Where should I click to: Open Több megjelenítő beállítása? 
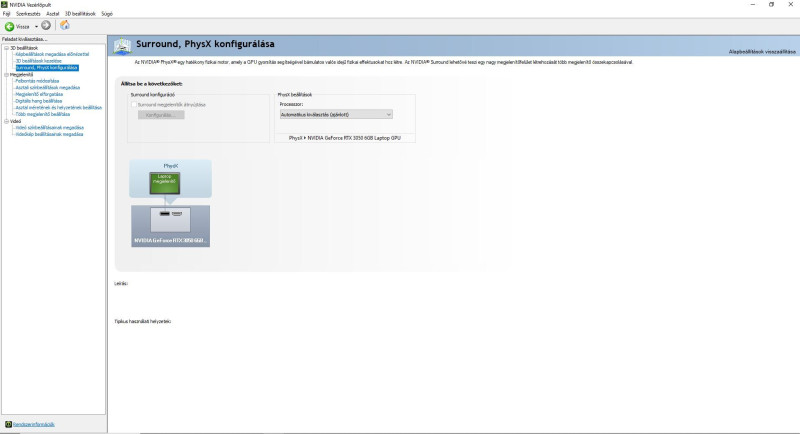coord(42,114)
